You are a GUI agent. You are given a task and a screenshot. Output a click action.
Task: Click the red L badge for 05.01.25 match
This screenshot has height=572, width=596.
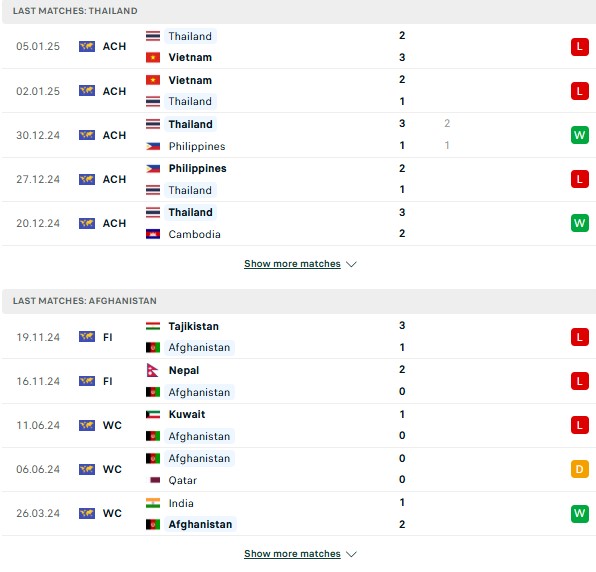579,47
